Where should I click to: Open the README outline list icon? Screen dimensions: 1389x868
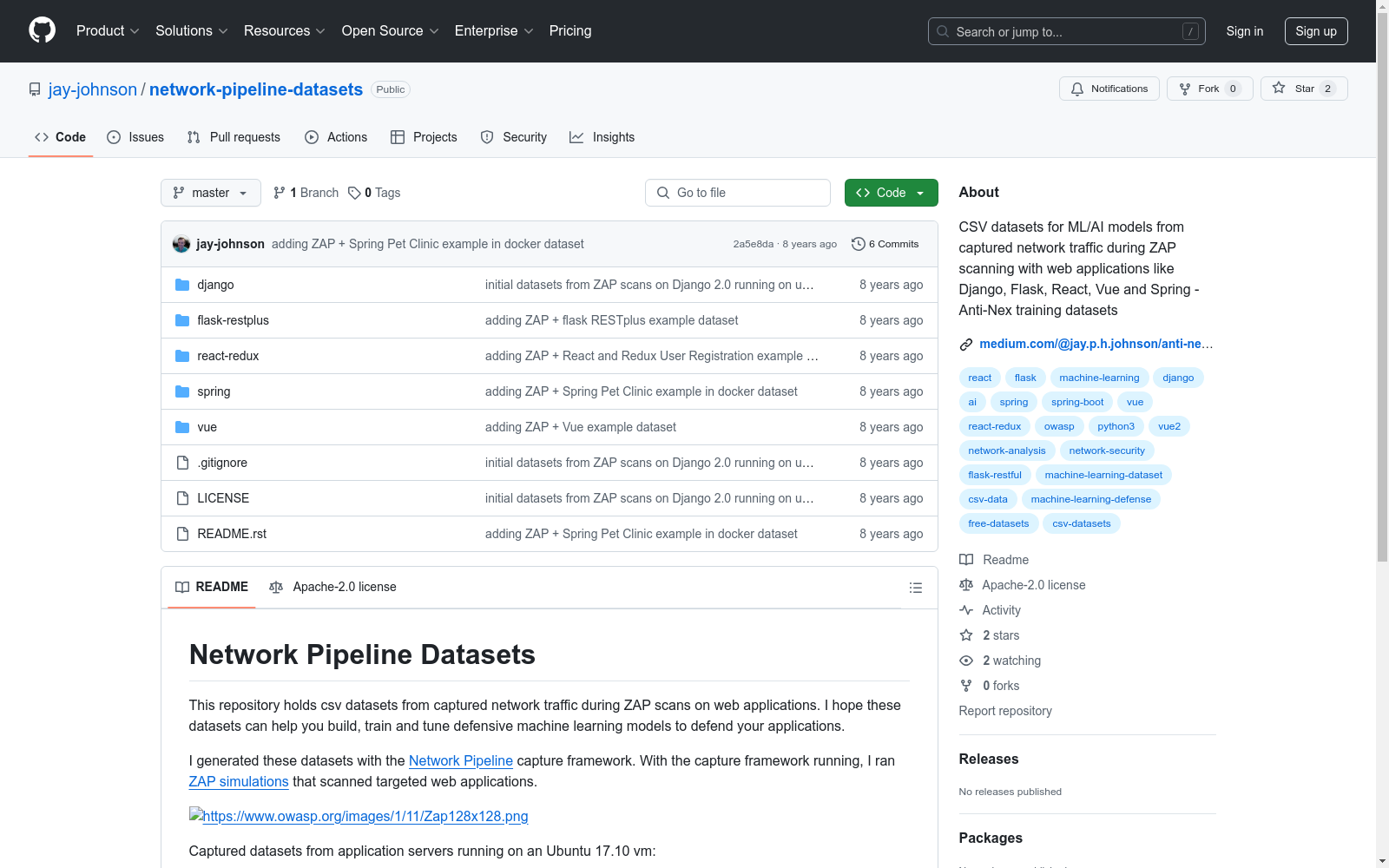pos(915,588)
